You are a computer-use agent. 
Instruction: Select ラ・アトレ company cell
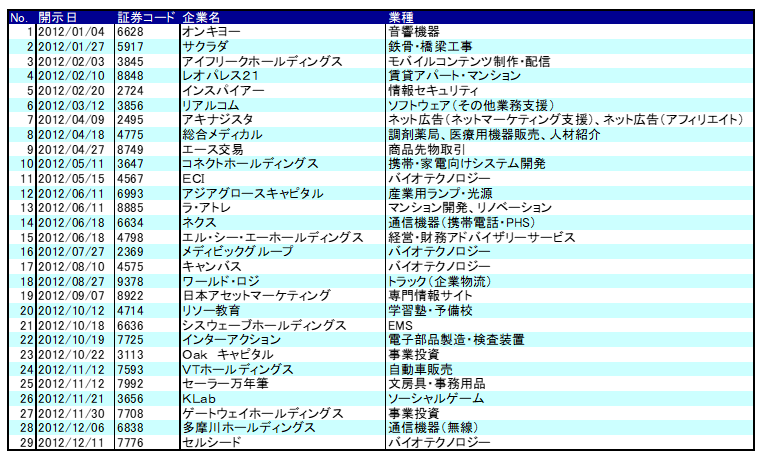click(206, 208)
